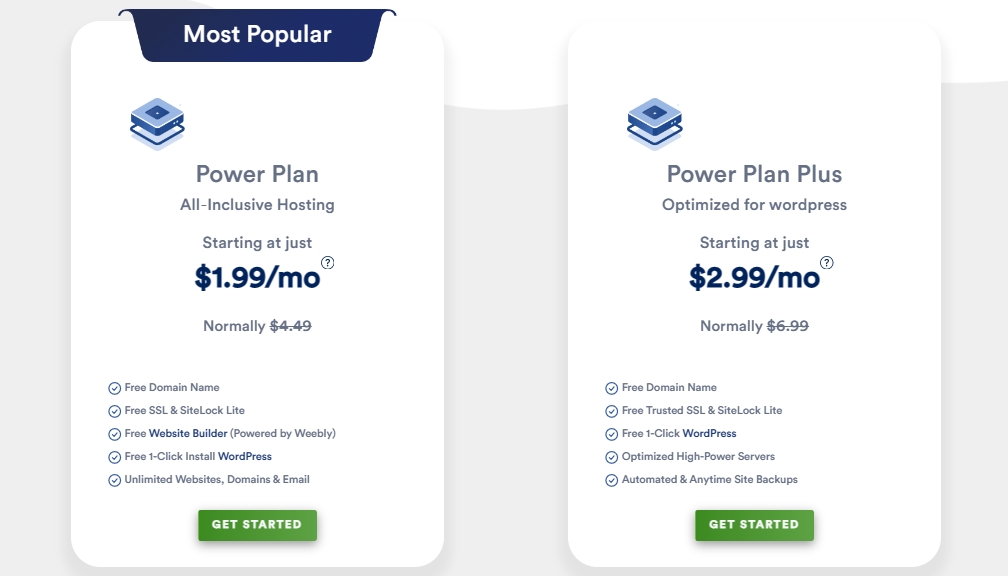1008x576 pixels.
Task: Click checkmark next to Free Trusted SSL
Action: click(x=612, y=411)
